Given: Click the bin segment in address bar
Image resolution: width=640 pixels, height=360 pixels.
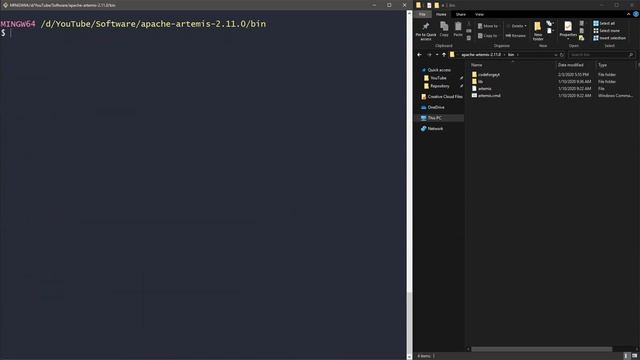Looking at the screenshot, I should 511,55.
